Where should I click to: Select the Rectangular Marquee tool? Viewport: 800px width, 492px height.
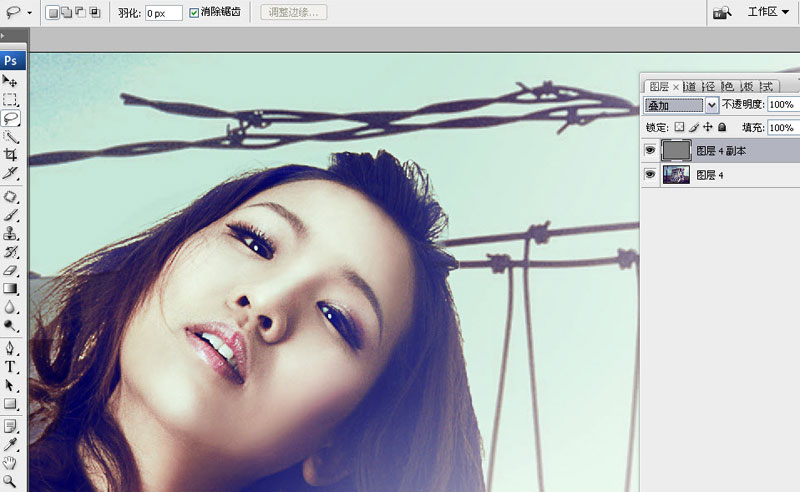point(10,100)
